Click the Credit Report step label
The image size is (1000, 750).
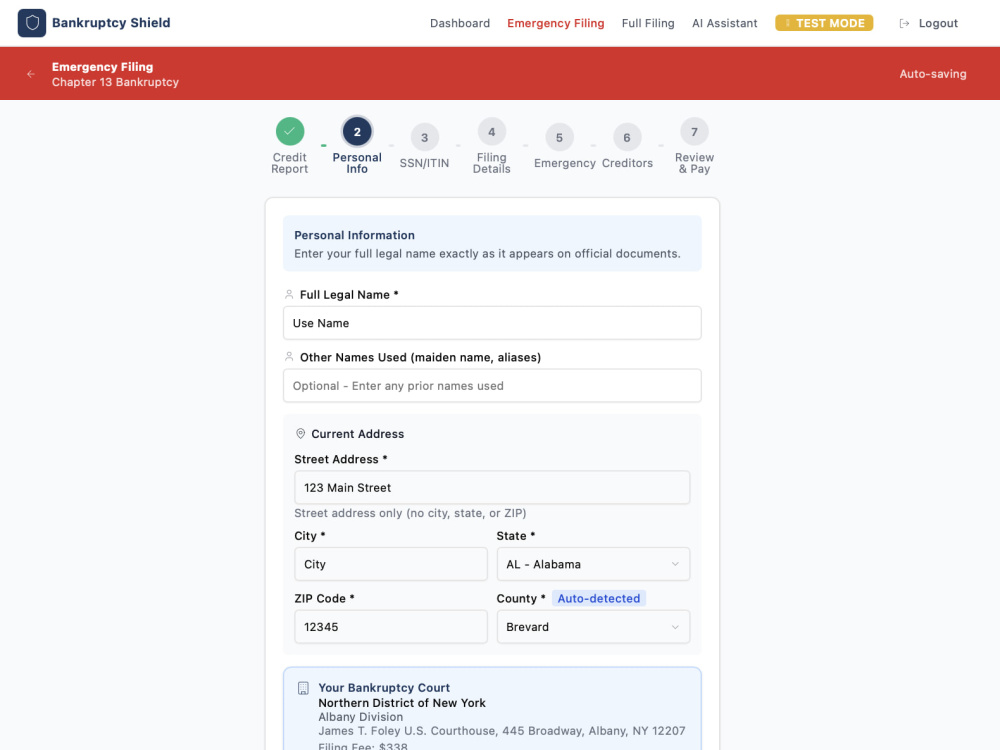[290, 163]
